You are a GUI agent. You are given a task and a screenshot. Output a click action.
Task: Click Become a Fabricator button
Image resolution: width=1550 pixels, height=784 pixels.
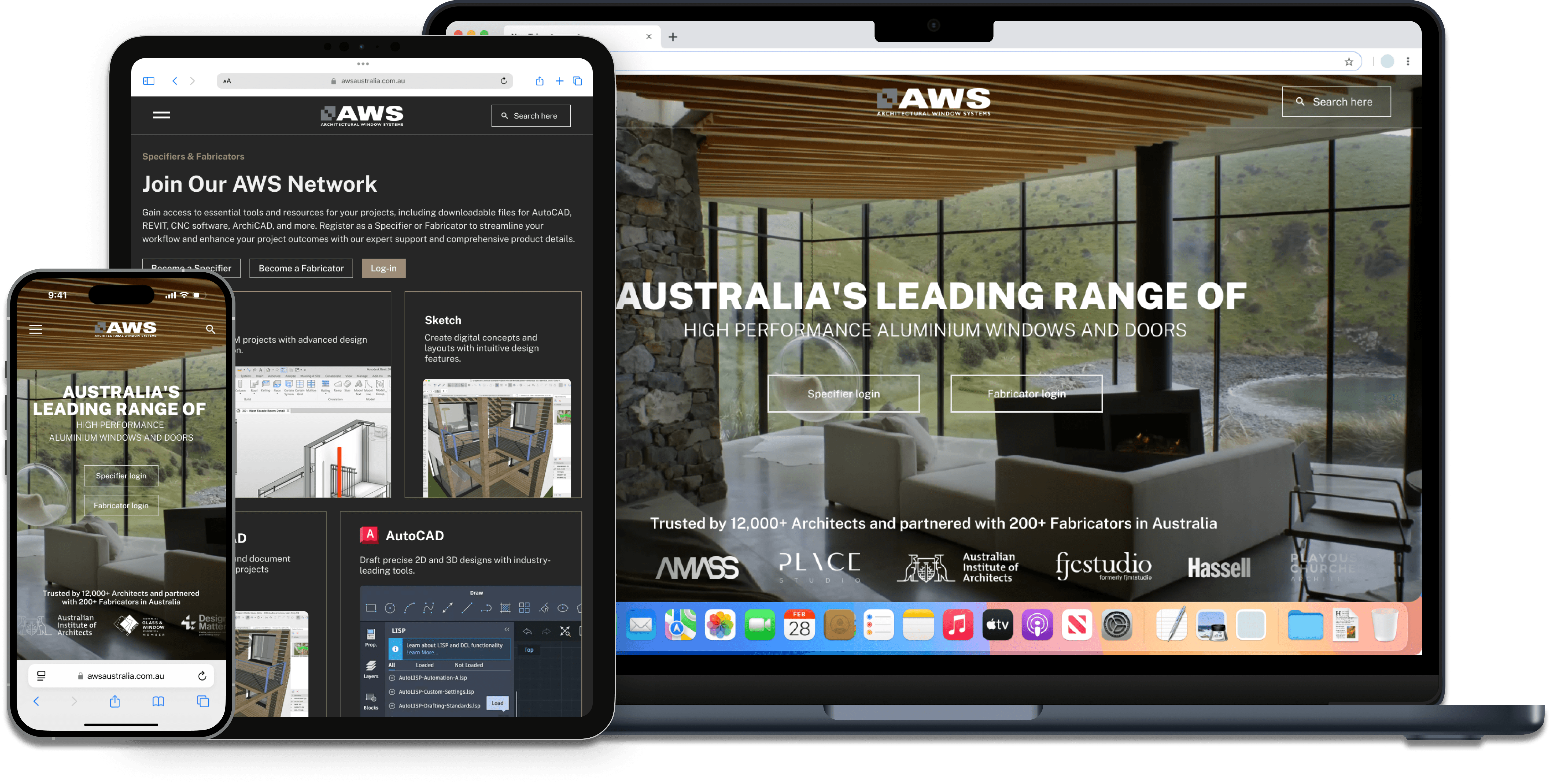[x=301, y=268]
